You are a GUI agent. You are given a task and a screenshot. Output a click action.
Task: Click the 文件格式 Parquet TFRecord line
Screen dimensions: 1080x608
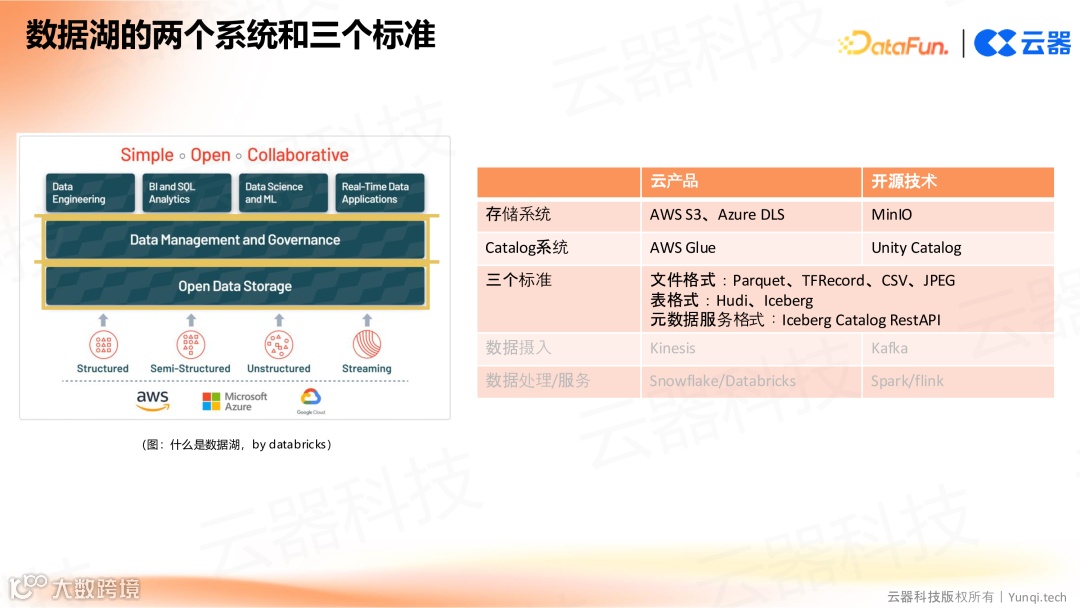[x=802, y=280]
